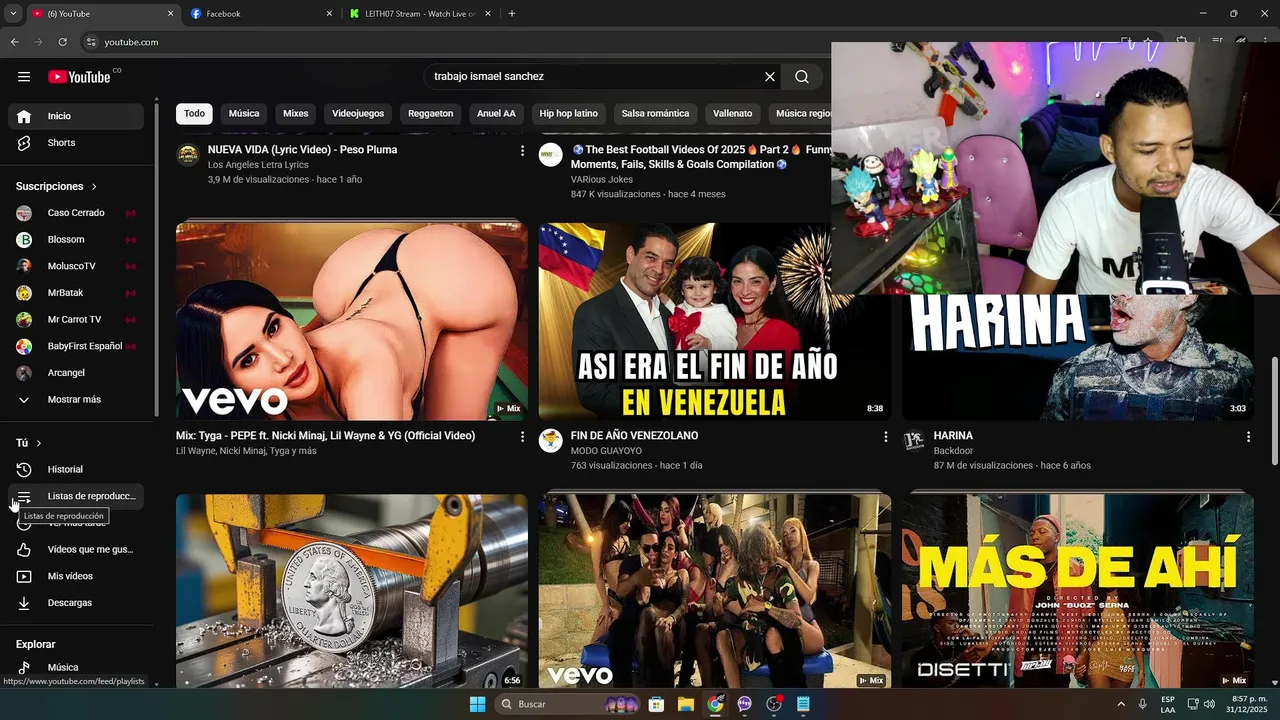
Task: Open the YouTube hamburger guide menu
Action: [x=24, y=77]
